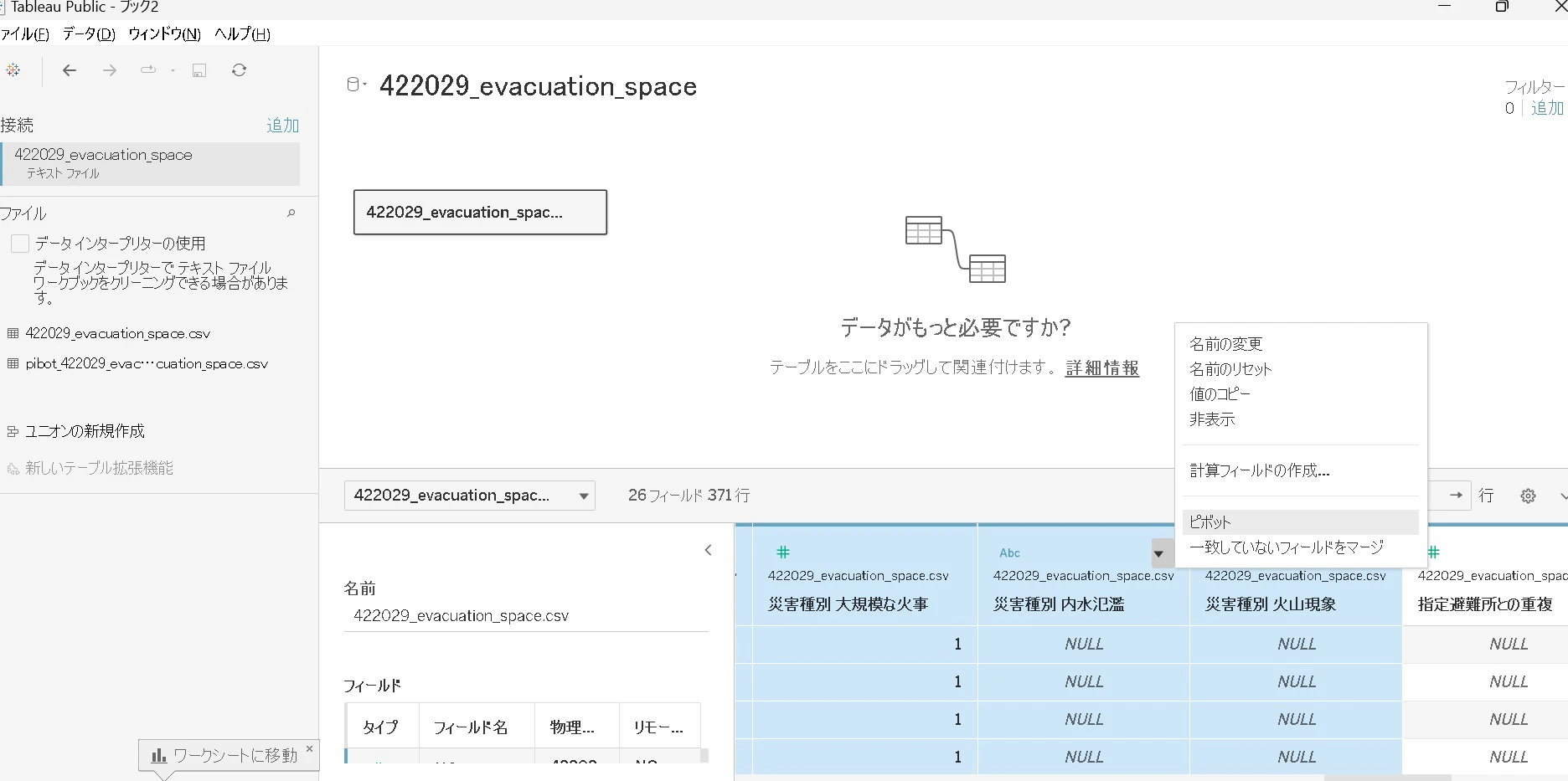The width and height of the screenshot is (1568, 781).
Task: Open the データ(D) menu
Action: 89,34
